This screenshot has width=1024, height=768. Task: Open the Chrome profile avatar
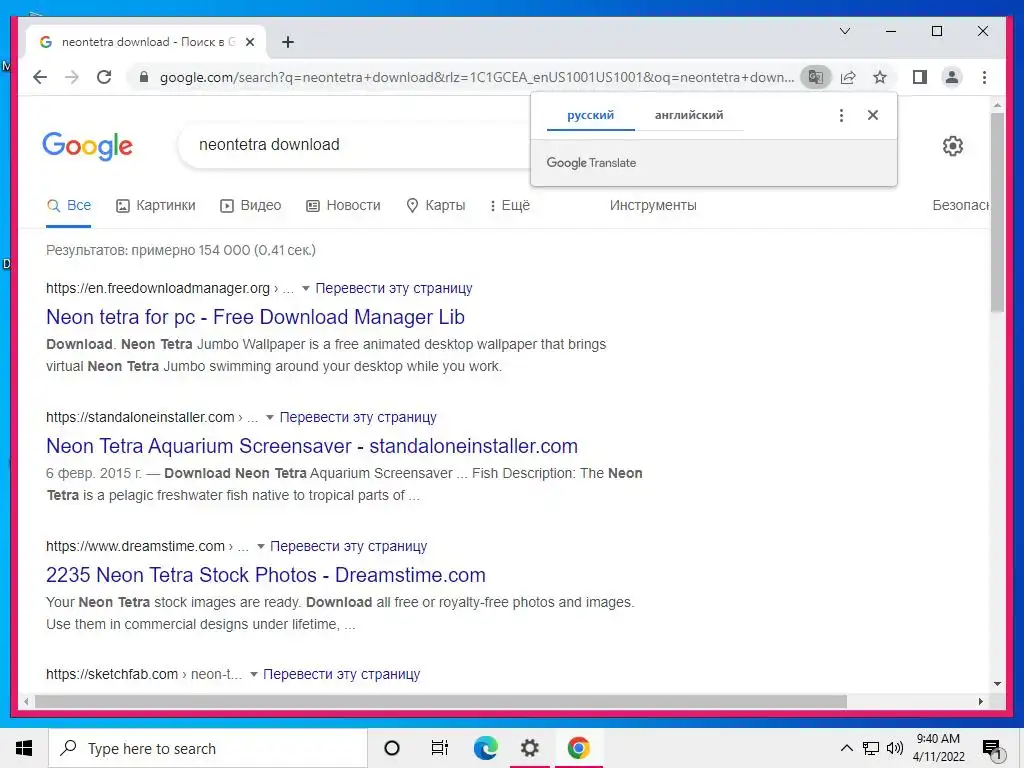(x=952, y=77)
